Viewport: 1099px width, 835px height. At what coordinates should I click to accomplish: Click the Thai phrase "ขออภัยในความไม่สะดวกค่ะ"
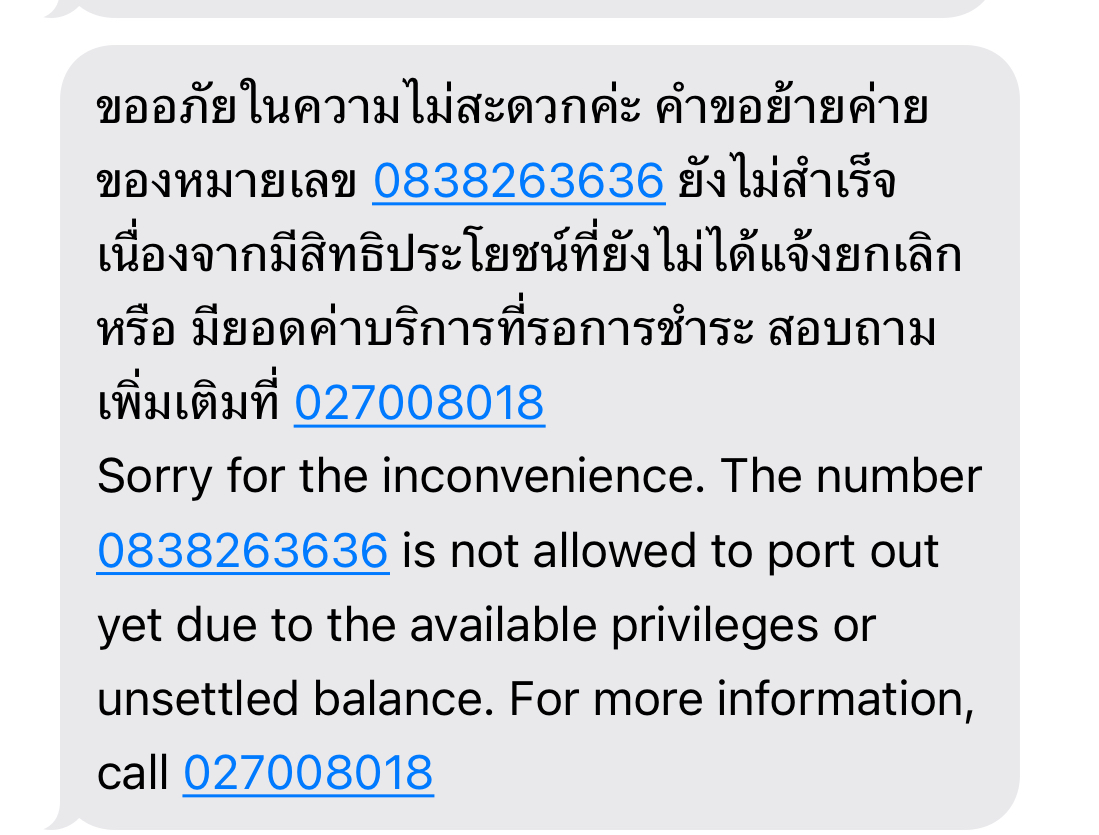(369, 107)
